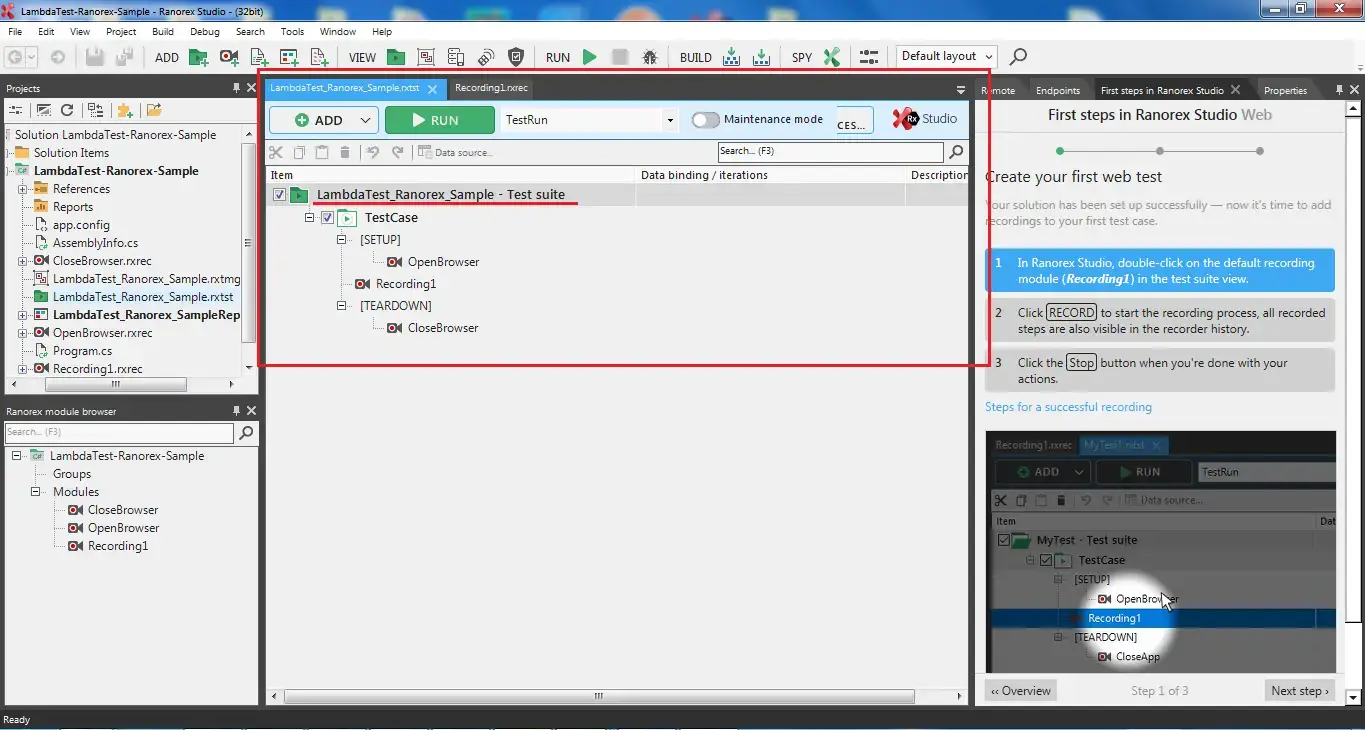1365x730 pixels.
Task: Click the green RUN button
Action: click(x=440, y=120)
